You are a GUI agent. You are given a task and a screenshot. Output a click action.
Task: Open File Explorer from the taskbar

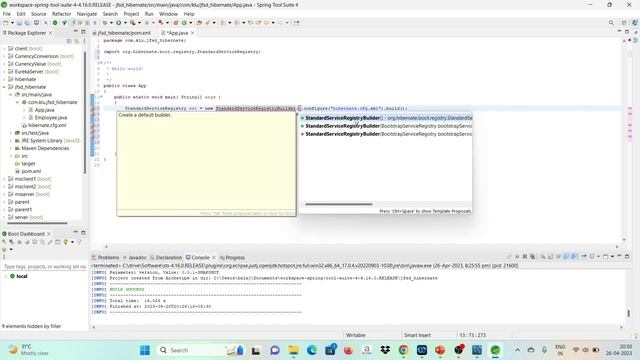click(293, 350)
